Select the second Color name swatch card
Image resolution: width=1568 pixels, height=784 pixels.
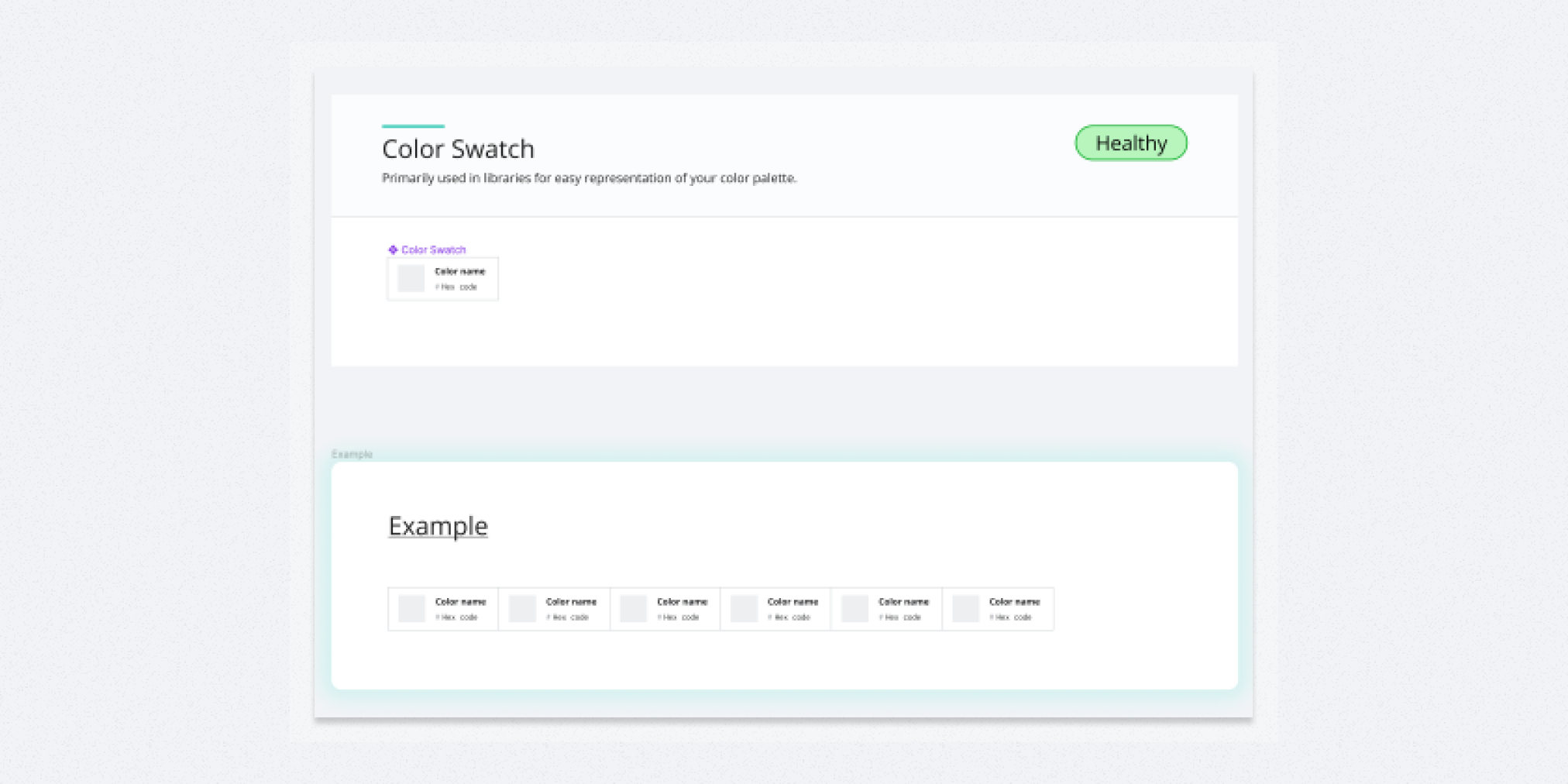(553, 609)
